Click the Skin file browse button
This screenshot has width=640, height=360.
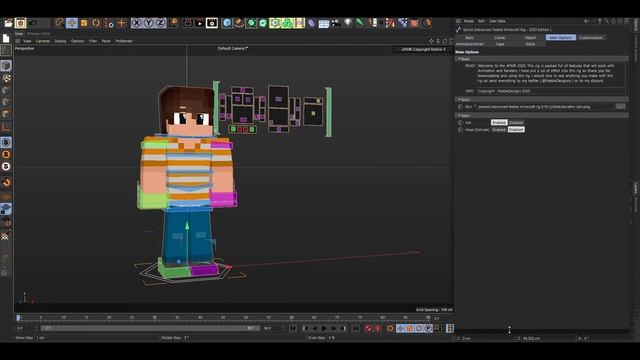coord(620,107)
